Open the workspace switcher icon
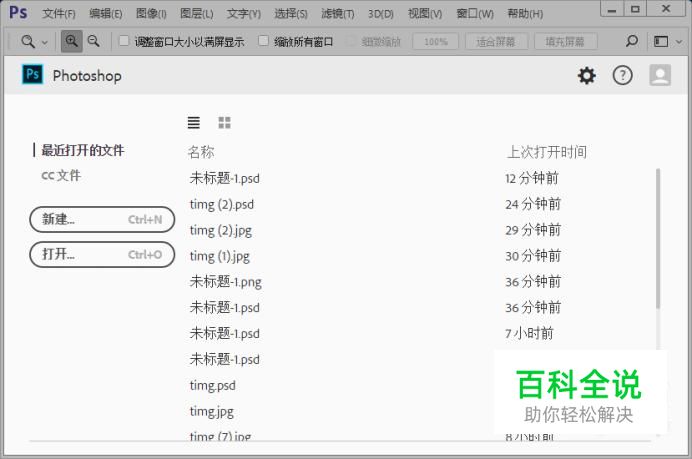Screen dimensions: 692x459 (x=661, y=41)
